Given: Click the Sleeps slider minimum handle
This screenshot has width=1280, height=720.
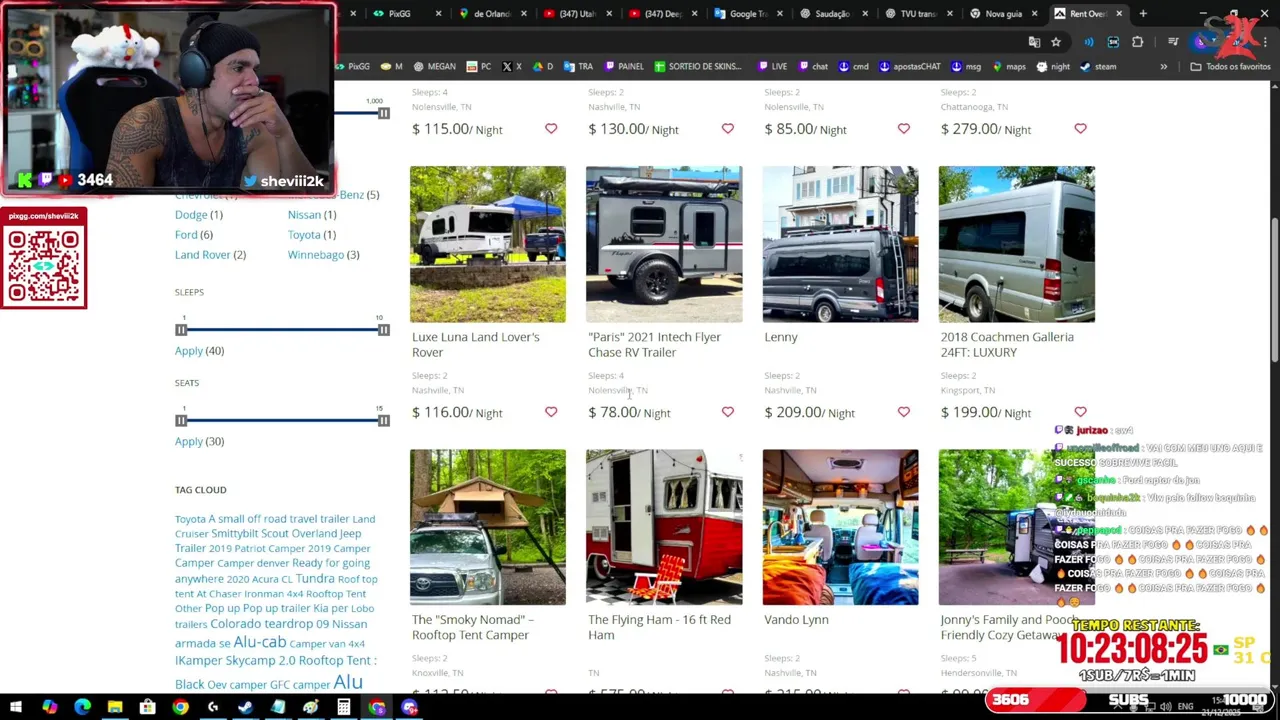Looking at the screenshot, I should pyautogui.click(x=181, y=329).
